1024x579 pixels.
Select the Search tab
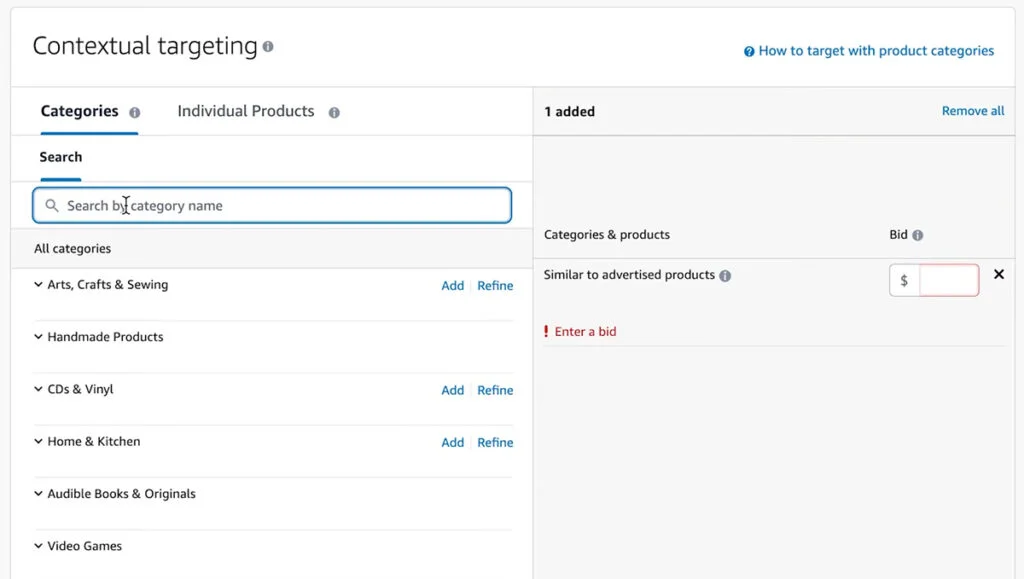tap(60, 157)
